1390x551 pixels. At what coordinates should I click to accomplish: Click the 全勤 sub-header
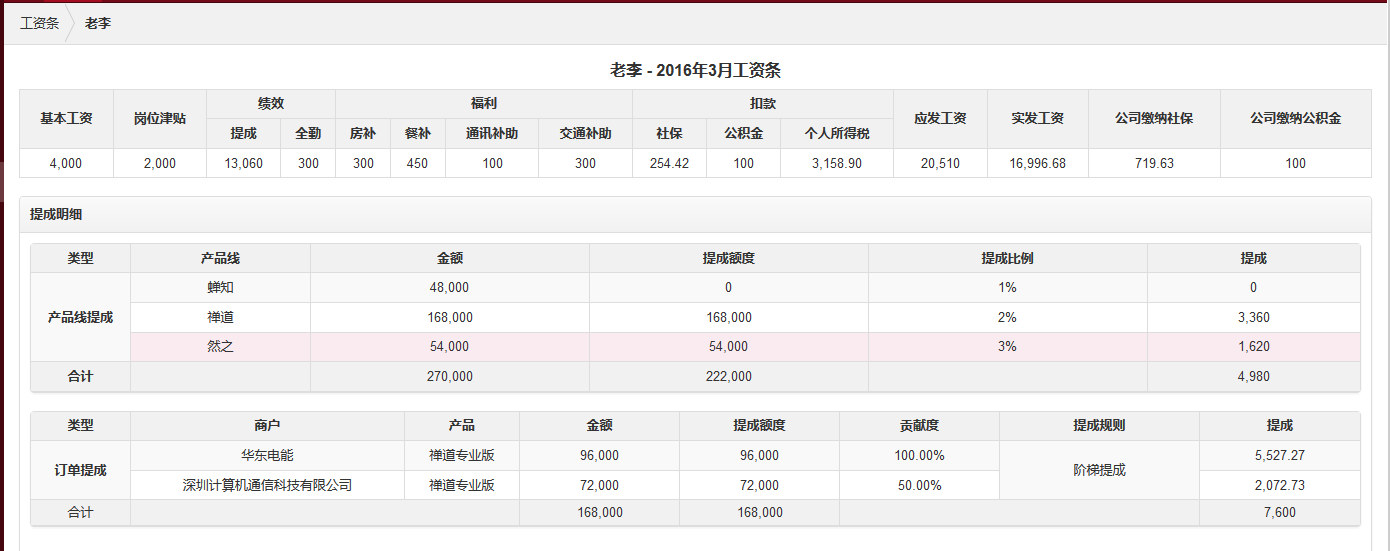[308, 133]
